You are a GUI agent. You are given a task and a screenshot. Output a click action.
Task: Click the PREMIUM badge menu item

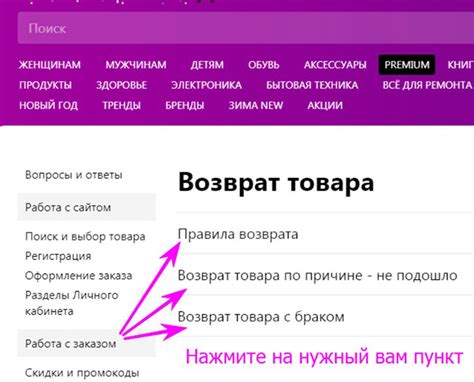coord(407,65)
